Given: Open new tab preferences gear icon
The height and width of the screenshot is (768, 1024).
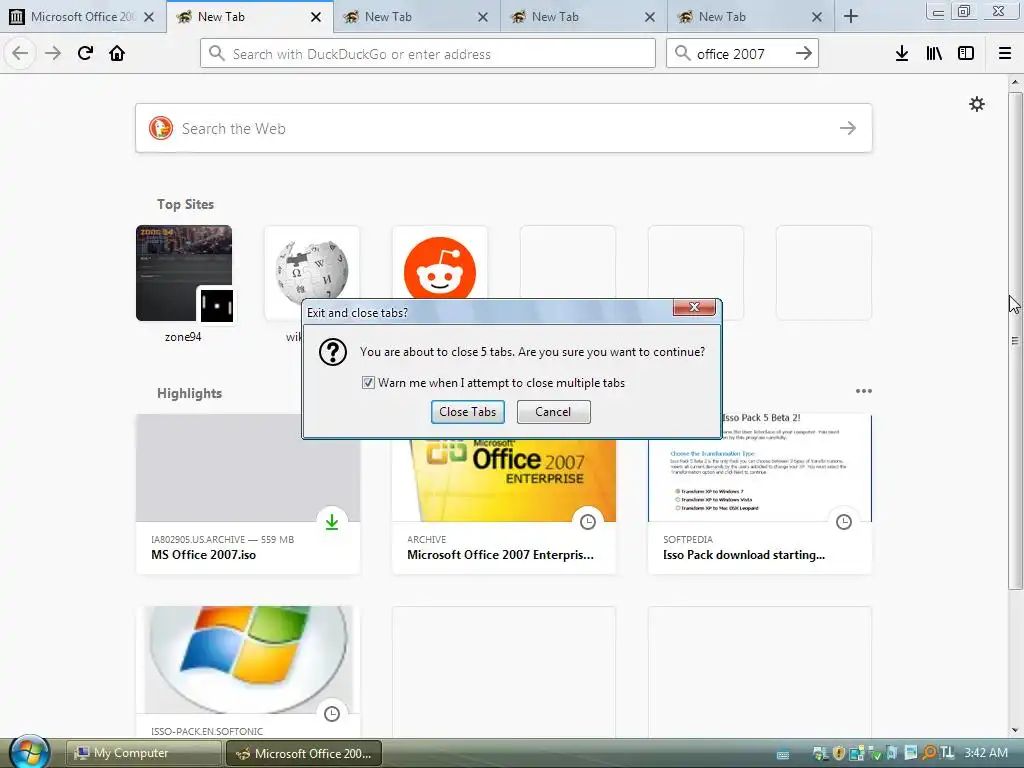Looking at the screenshot, I should pos(977,104).
